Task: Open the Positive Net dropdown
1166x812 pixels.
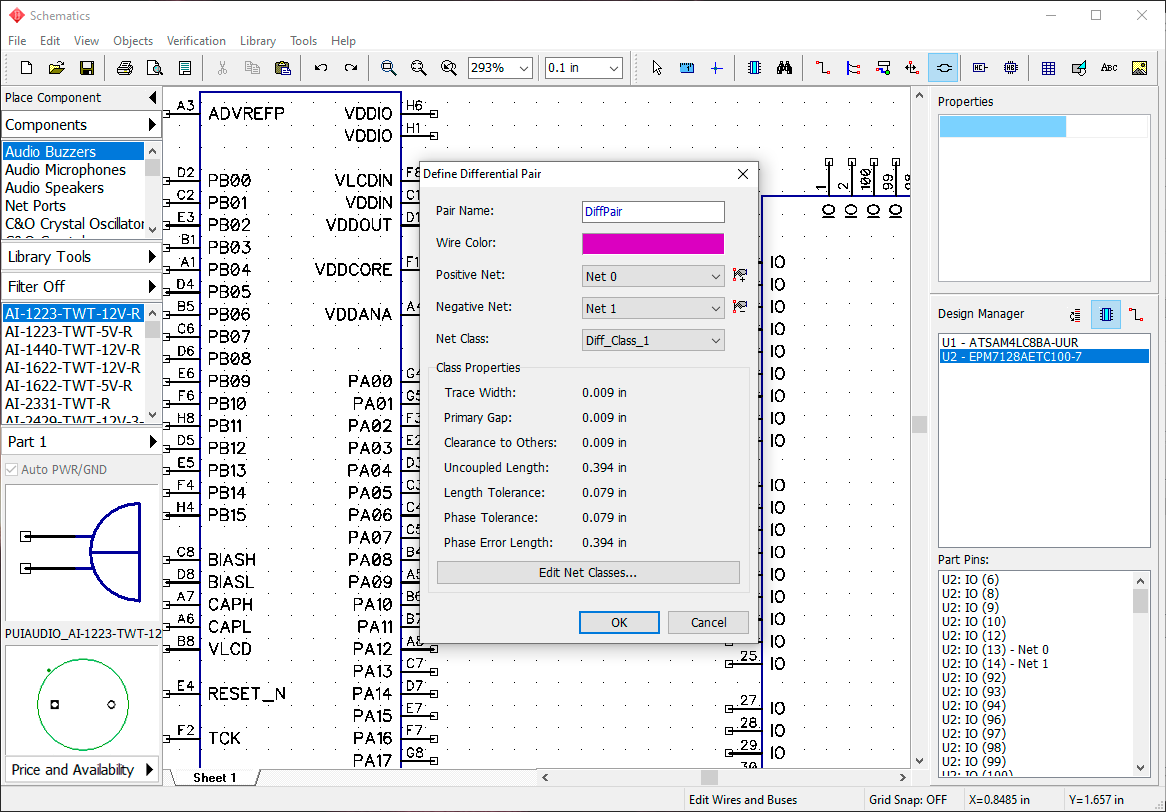Action: (x=653, y=276)
